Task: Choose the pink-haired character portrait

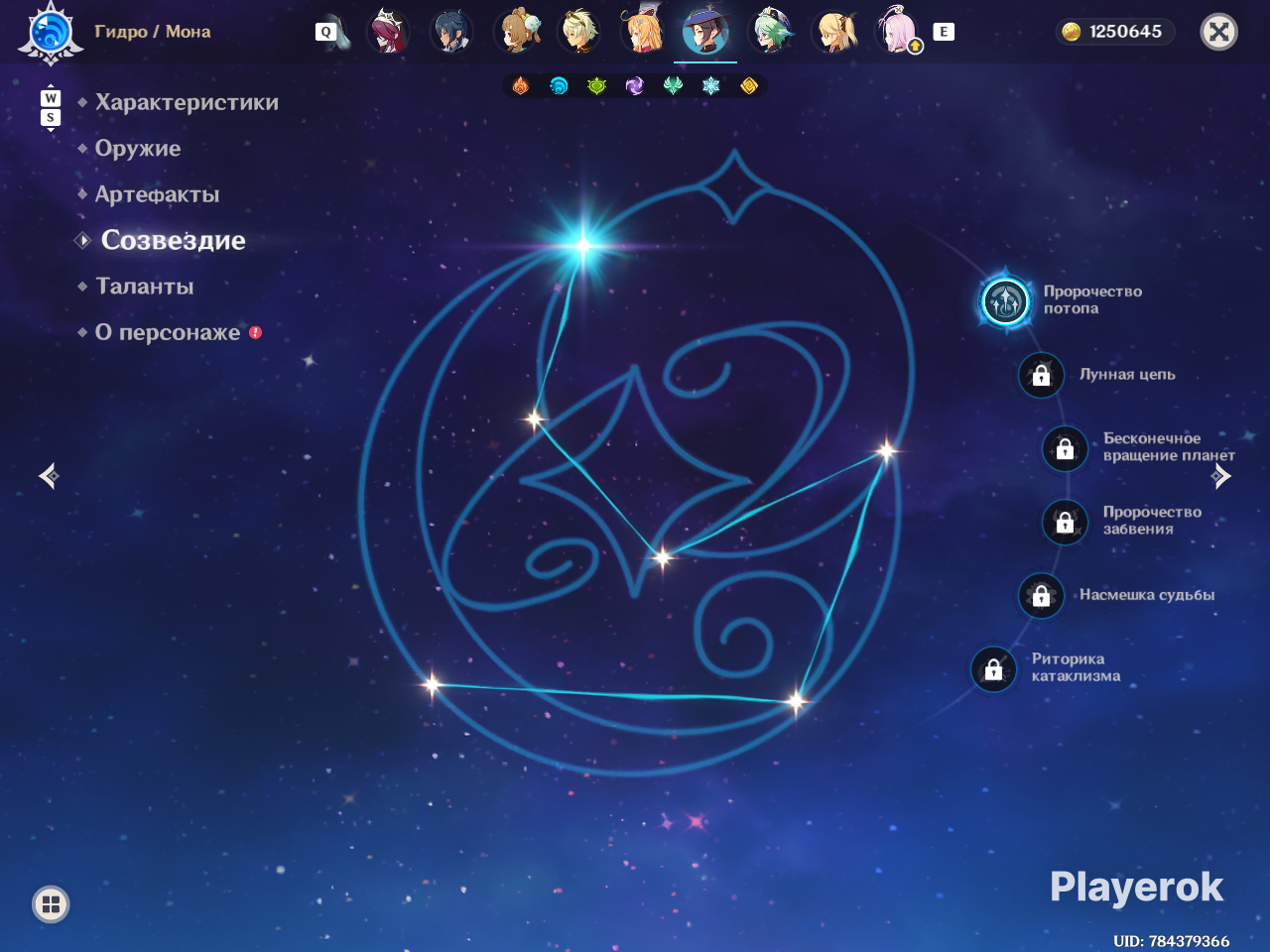Action: [897, 31]
